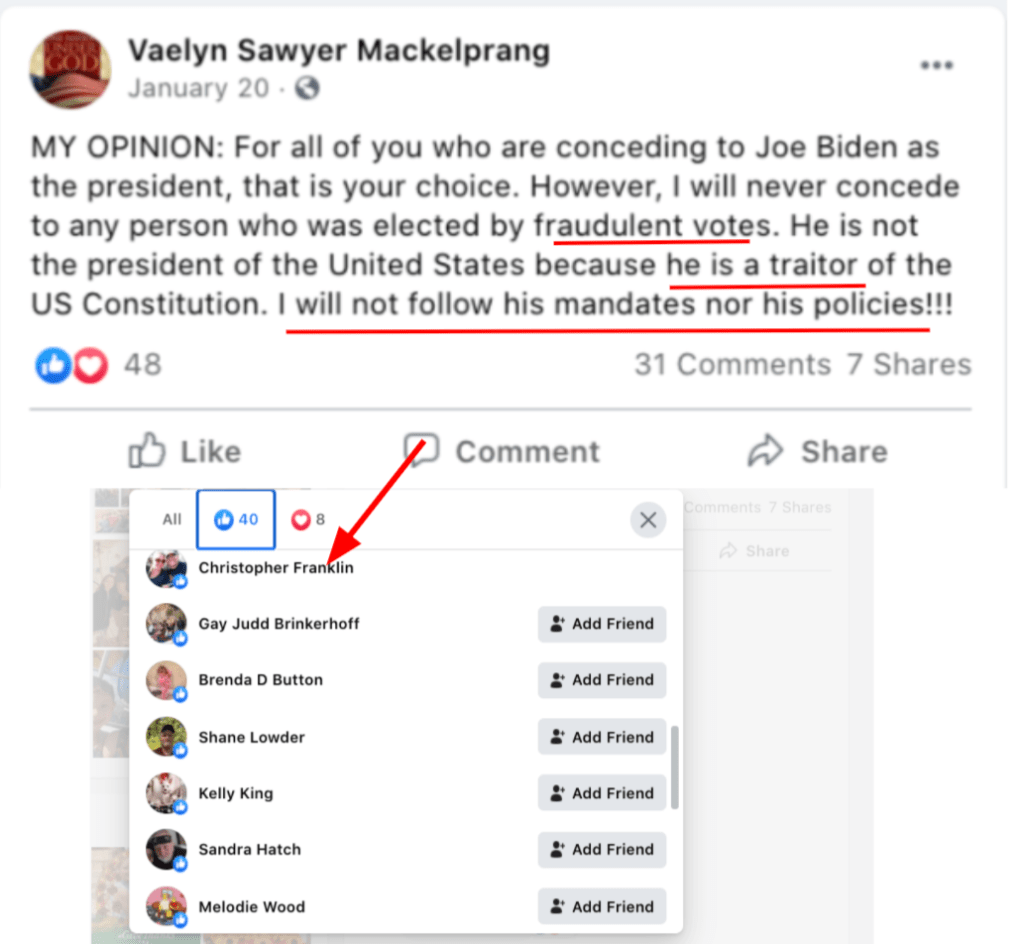Click Add Friend next to Shane Lowder
The width and height of the screenshot is (1023, 944).
pyautogui.click(x=602, y=737)
